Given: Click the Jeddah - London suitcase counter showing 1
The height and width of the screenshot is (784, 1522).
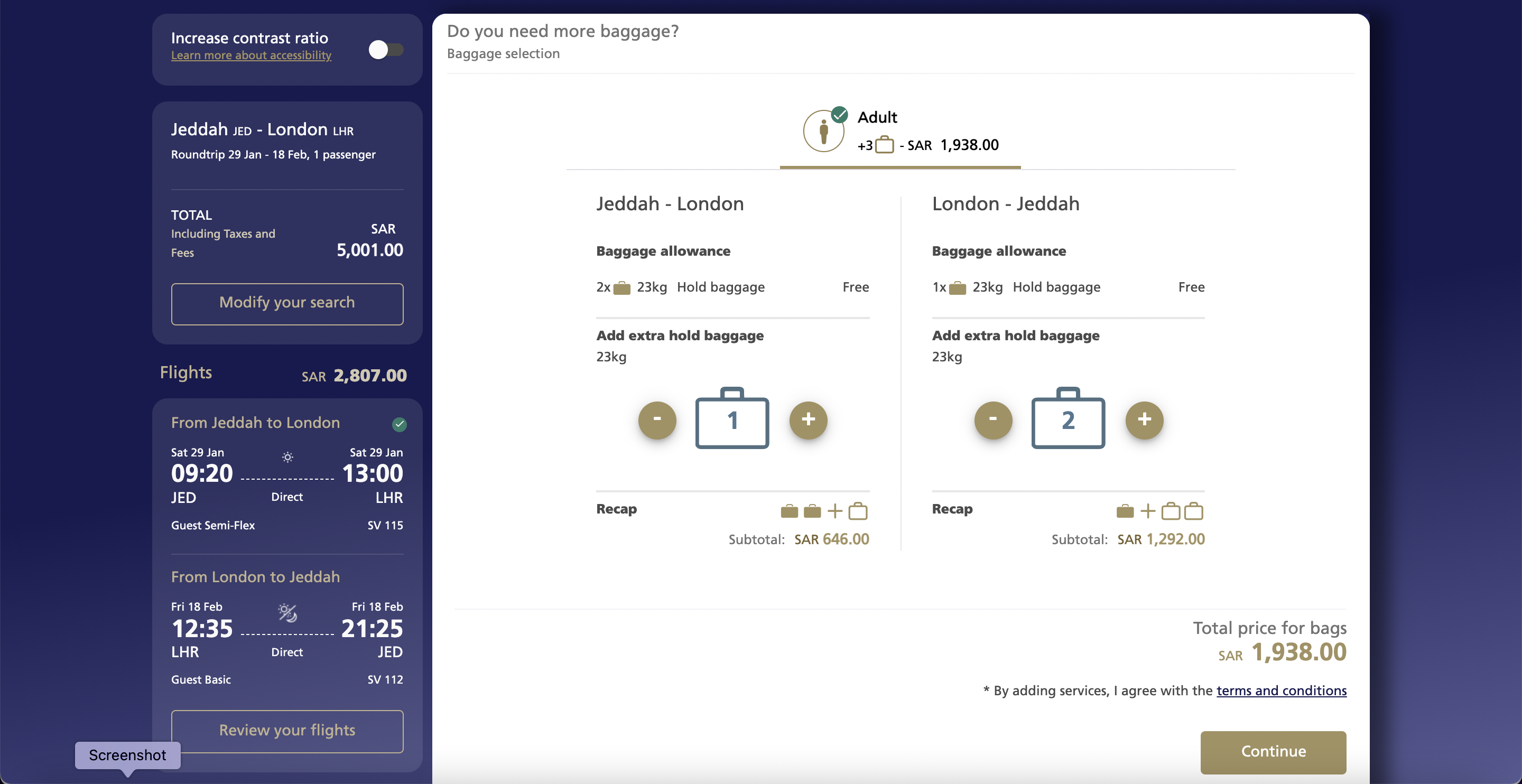Looking at the screenshot, I should (x=732, y=418).
